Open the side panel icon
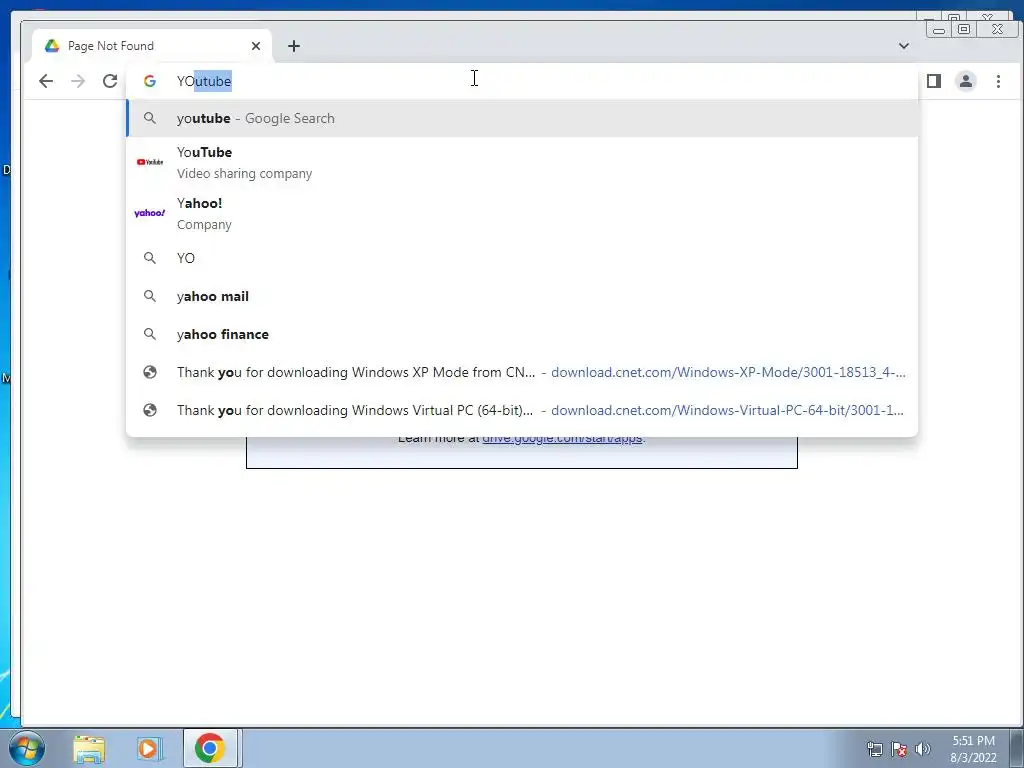The height and width of the screenshot is (768, 1024). point(934,81)
